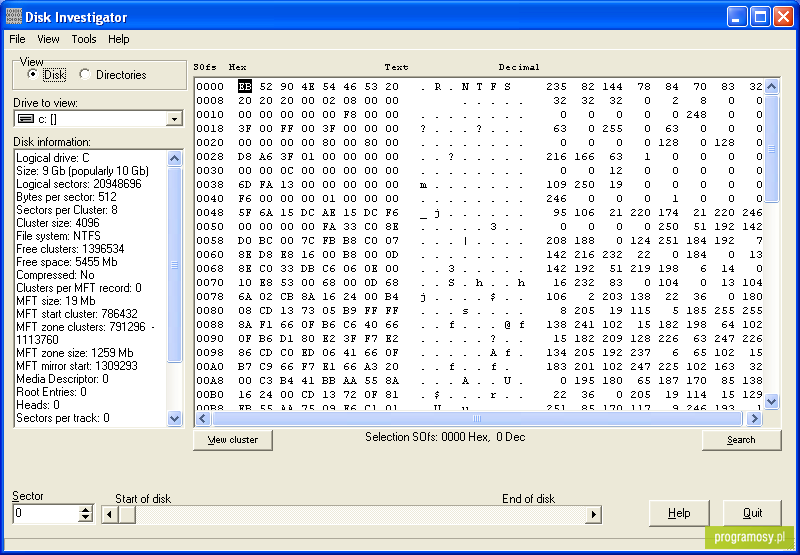
Task: Click Disk information scroll down arrow
Action: click(x=174, y=419)
